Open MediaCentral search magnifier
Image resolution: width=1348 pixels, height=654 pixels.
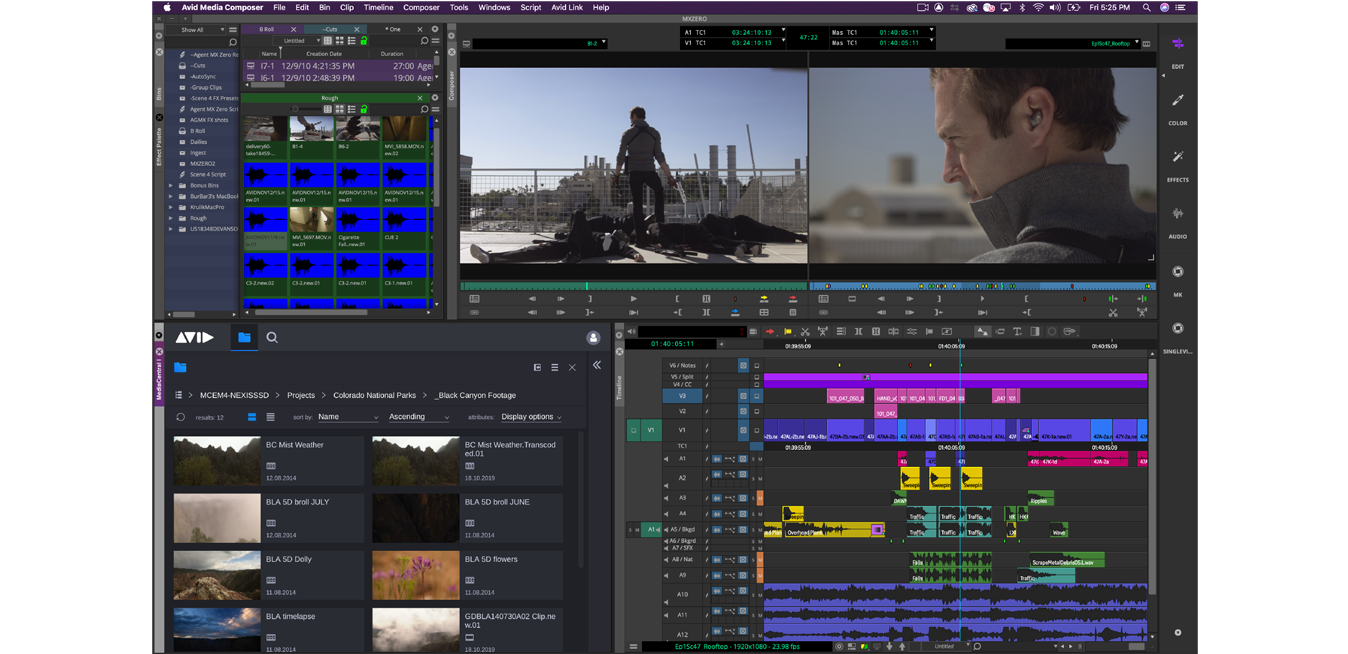(x=272, y=338)
